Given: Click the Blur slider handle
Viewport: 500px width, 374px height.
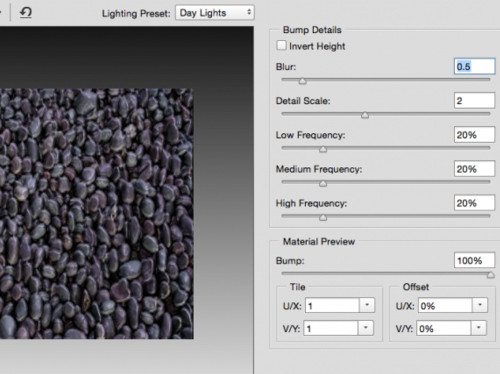Looking at the screenshot, I should (x=302, y=81).
